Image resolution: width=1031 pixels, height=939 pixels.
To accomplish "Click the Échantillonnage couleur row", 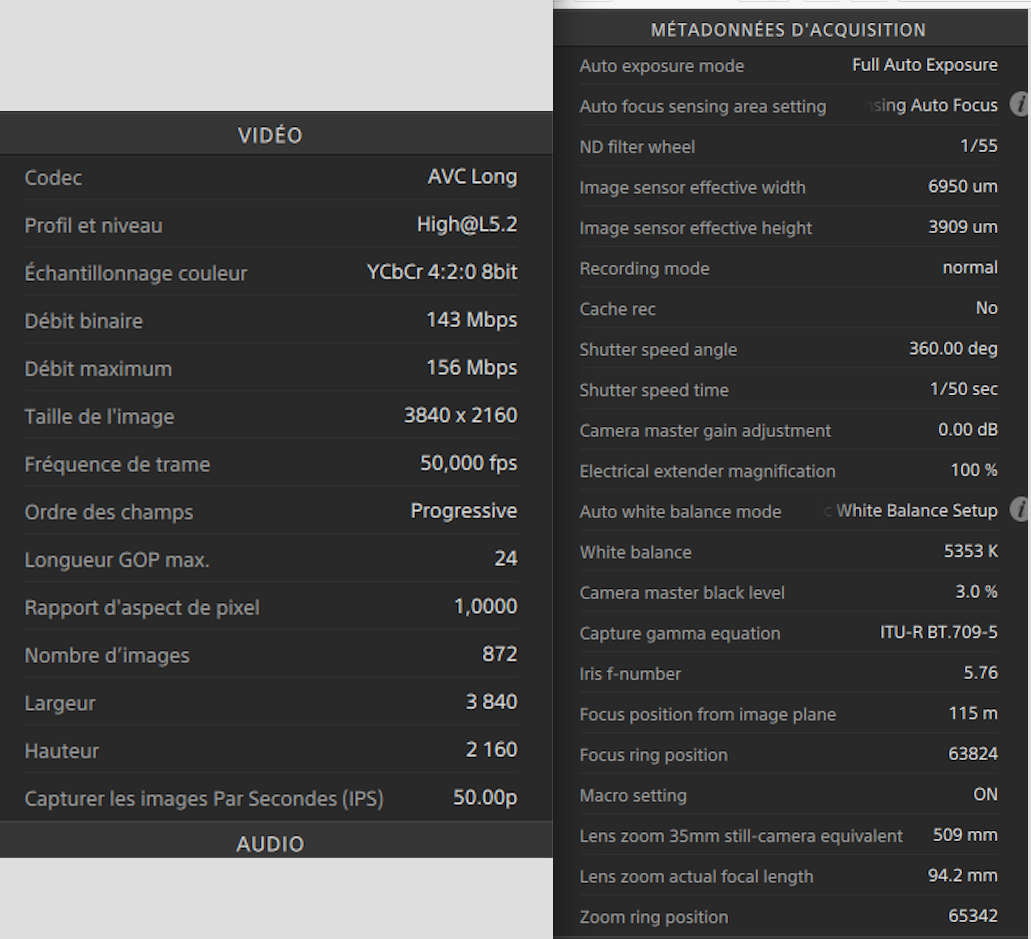I will click(270, 273).
